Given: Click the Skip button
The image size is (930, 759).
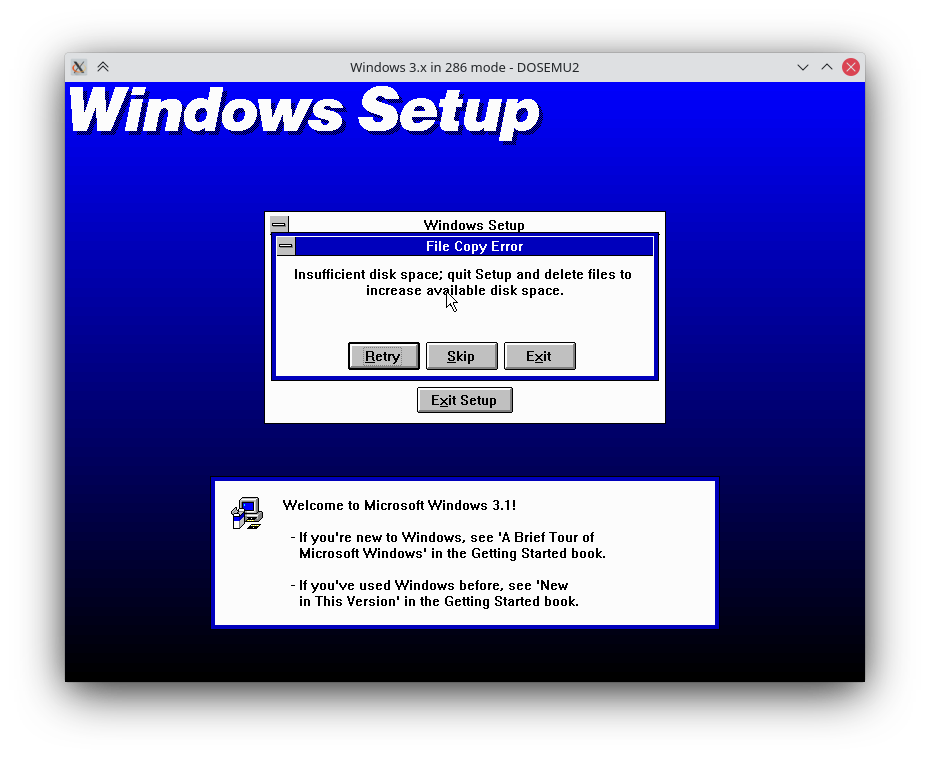Looking at the screenshot, I should coord(461,356).
